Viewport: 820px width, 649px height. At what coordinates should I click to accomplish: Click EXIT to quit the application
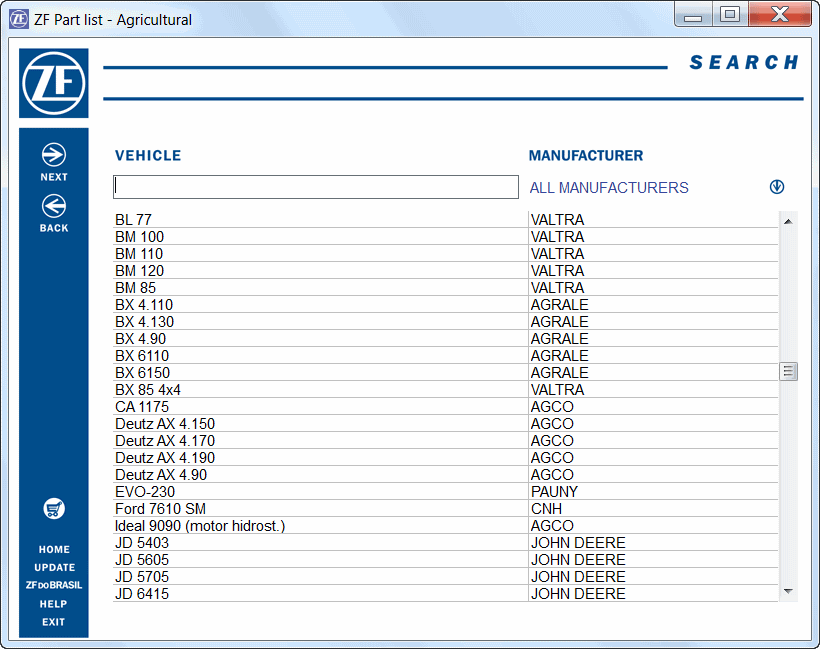pyautogui.click(x=54, y=622)
